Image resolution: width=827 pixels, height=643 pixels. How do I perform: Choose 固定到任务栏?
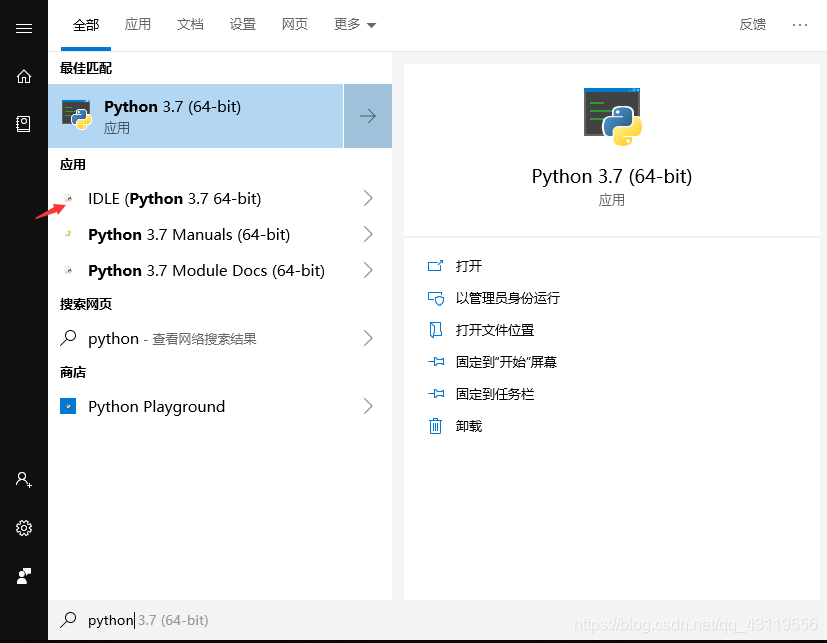[x=495, y=394]
